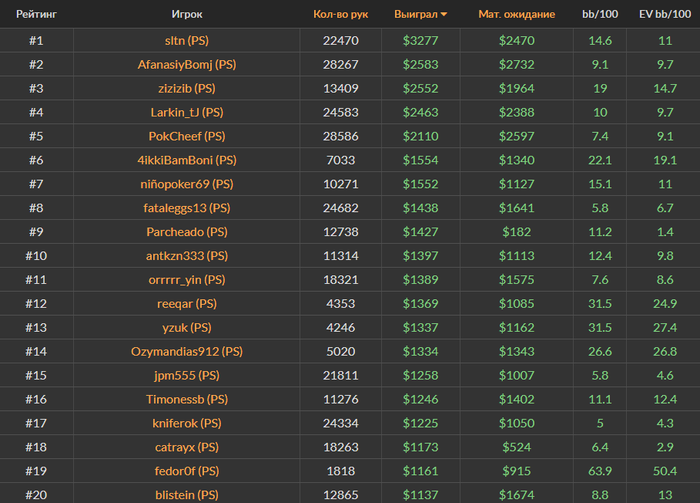This screenshot has width=700, height=503.
Task: Open 4ikkiBamBoni (PS) profile link
Action: click(187, 160)
